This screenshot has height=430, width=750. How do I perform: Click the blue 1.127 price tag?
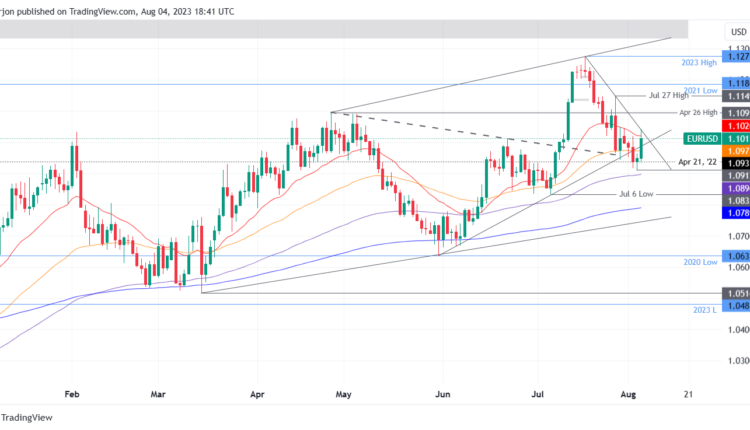click(x=737, y=58)
